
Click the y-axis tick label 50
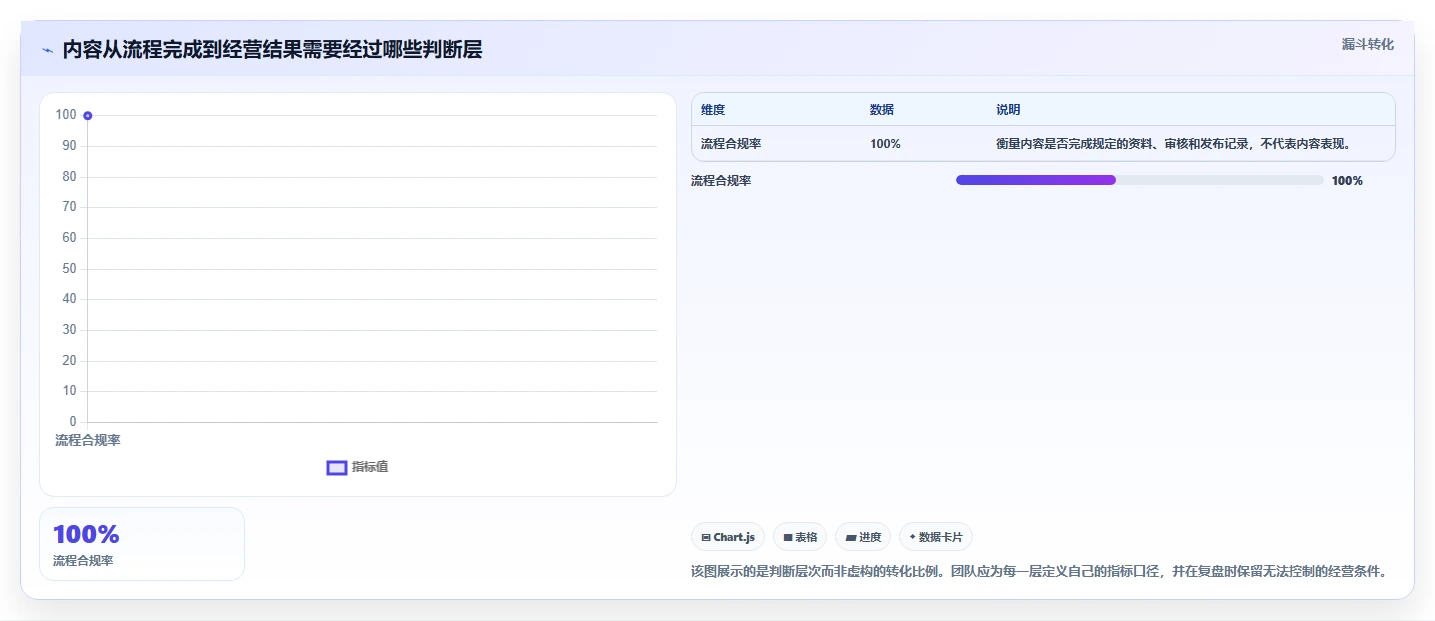point(69,269)
